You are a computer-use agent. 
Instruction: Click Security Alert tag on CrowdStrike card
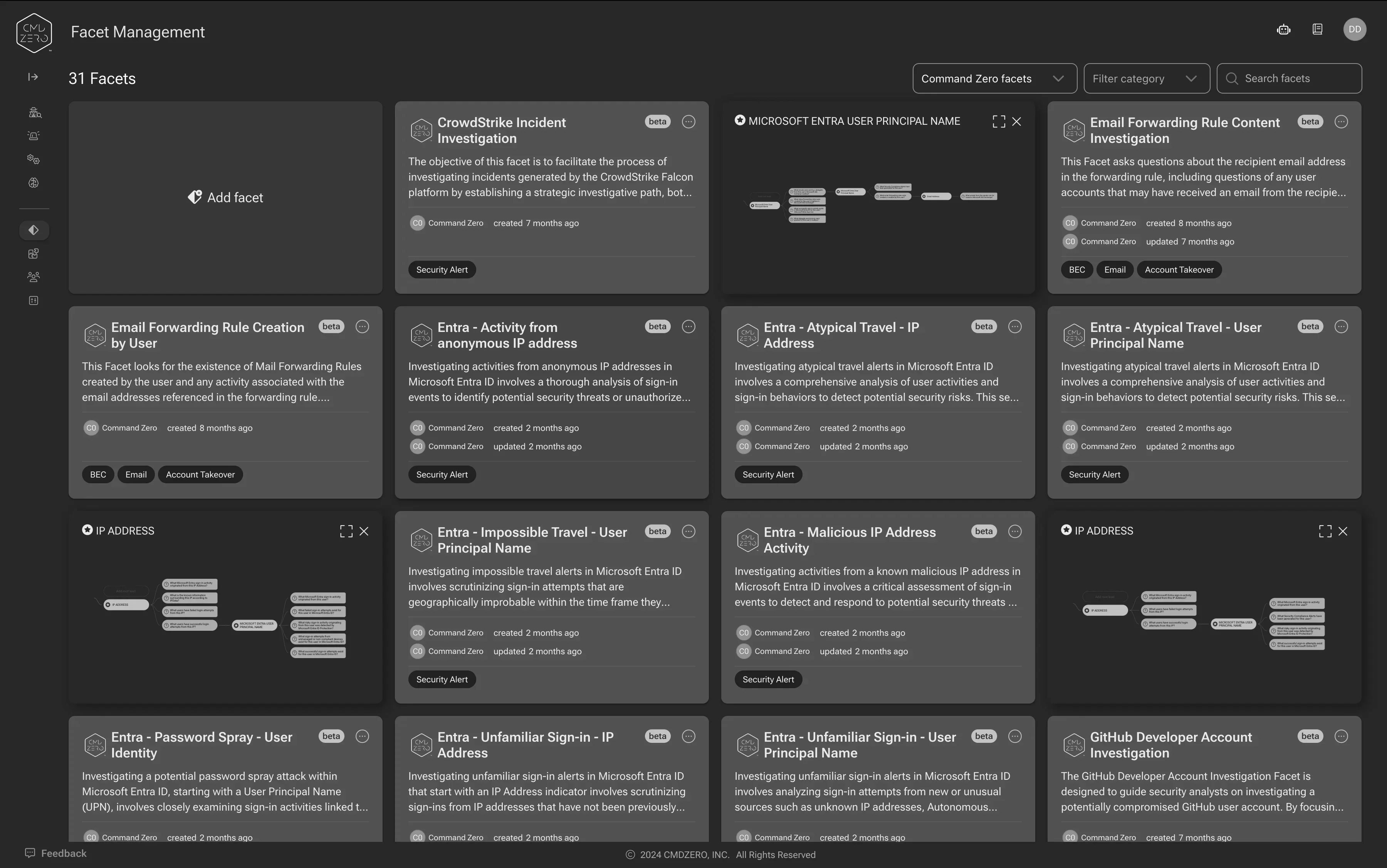pyautogui.click(x=442, y=270)
